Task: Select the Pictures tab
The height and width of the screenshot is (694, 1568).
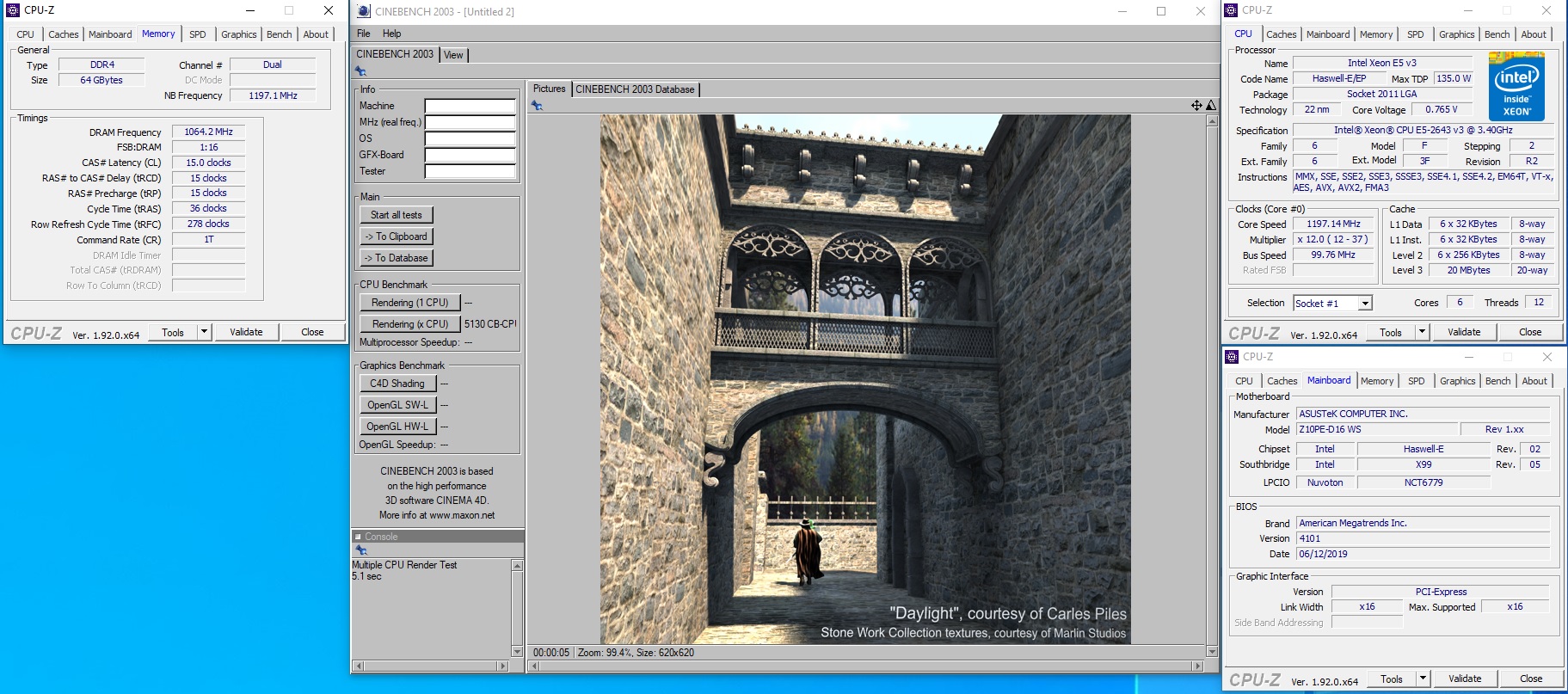Action: (549, 89)
